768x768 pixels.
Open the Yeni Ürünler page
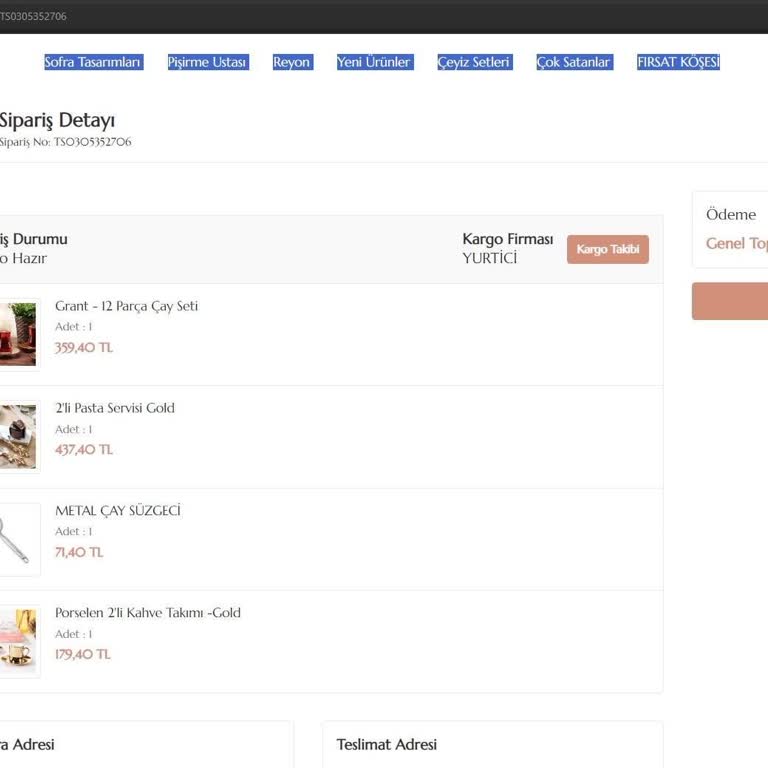(374, 62)
